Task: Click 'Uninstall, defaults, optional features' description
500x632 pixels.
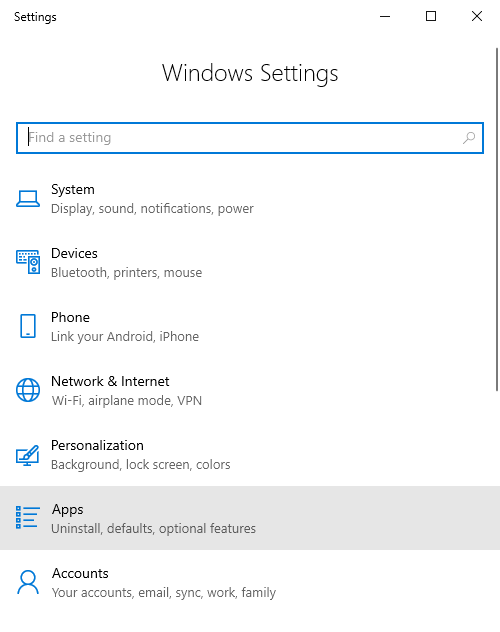Action: 154,528
